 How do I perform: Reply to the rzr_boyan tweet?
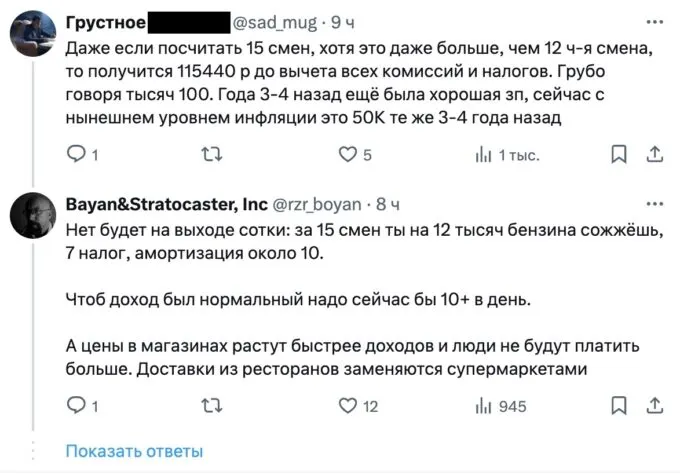(76, 406)
